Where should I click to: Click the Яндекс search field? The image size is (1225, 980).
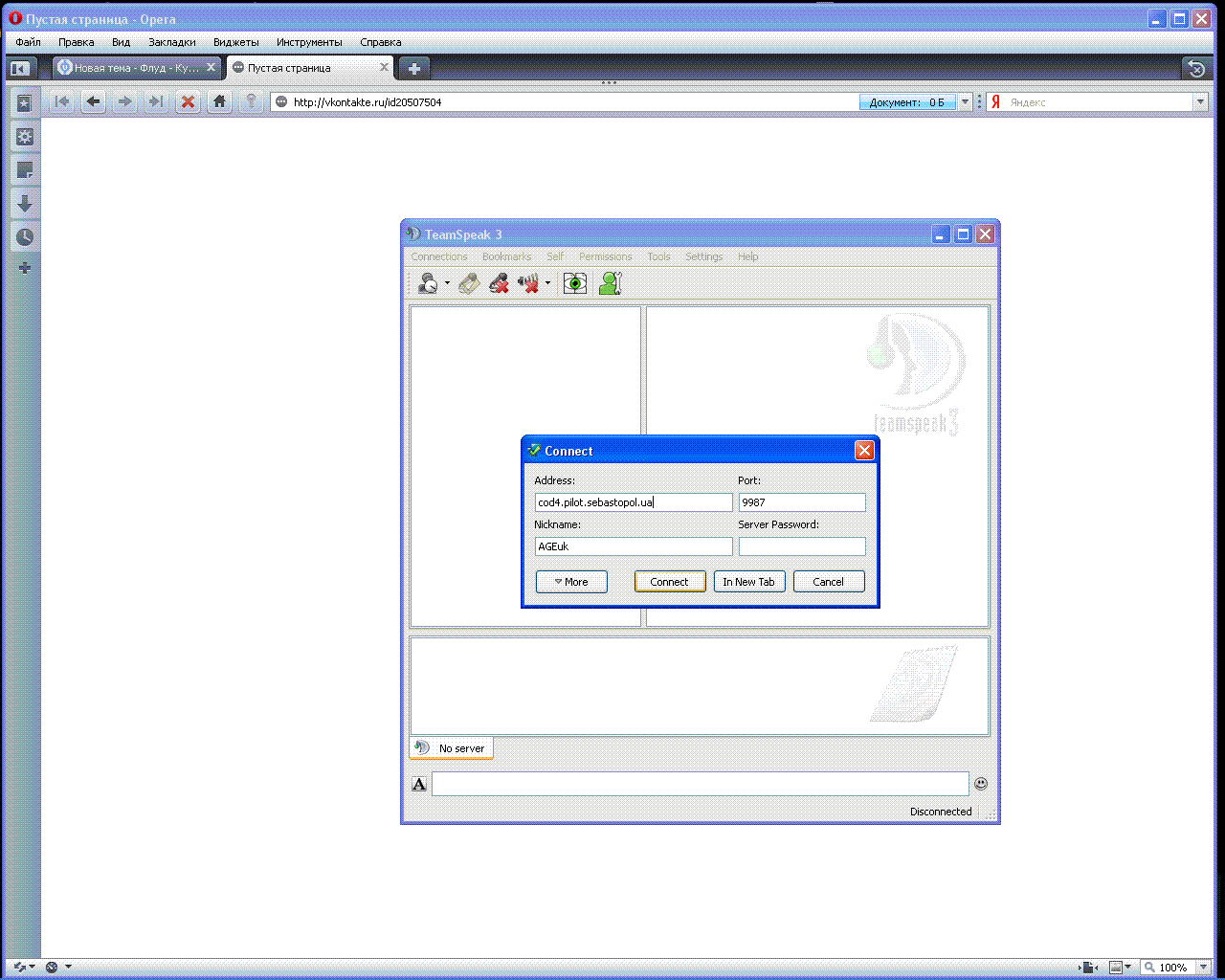point(1098,102)
